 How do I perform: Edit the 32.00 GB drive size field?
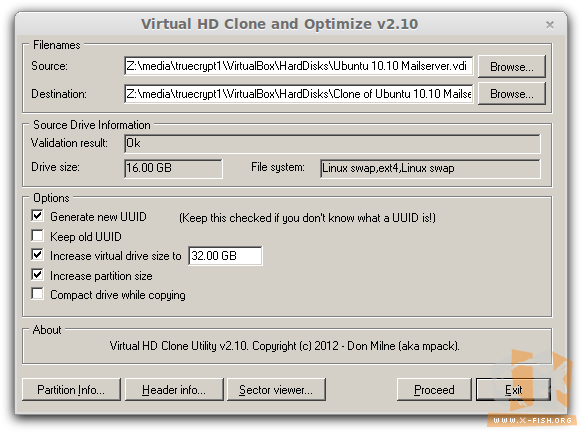pos(225,256)
